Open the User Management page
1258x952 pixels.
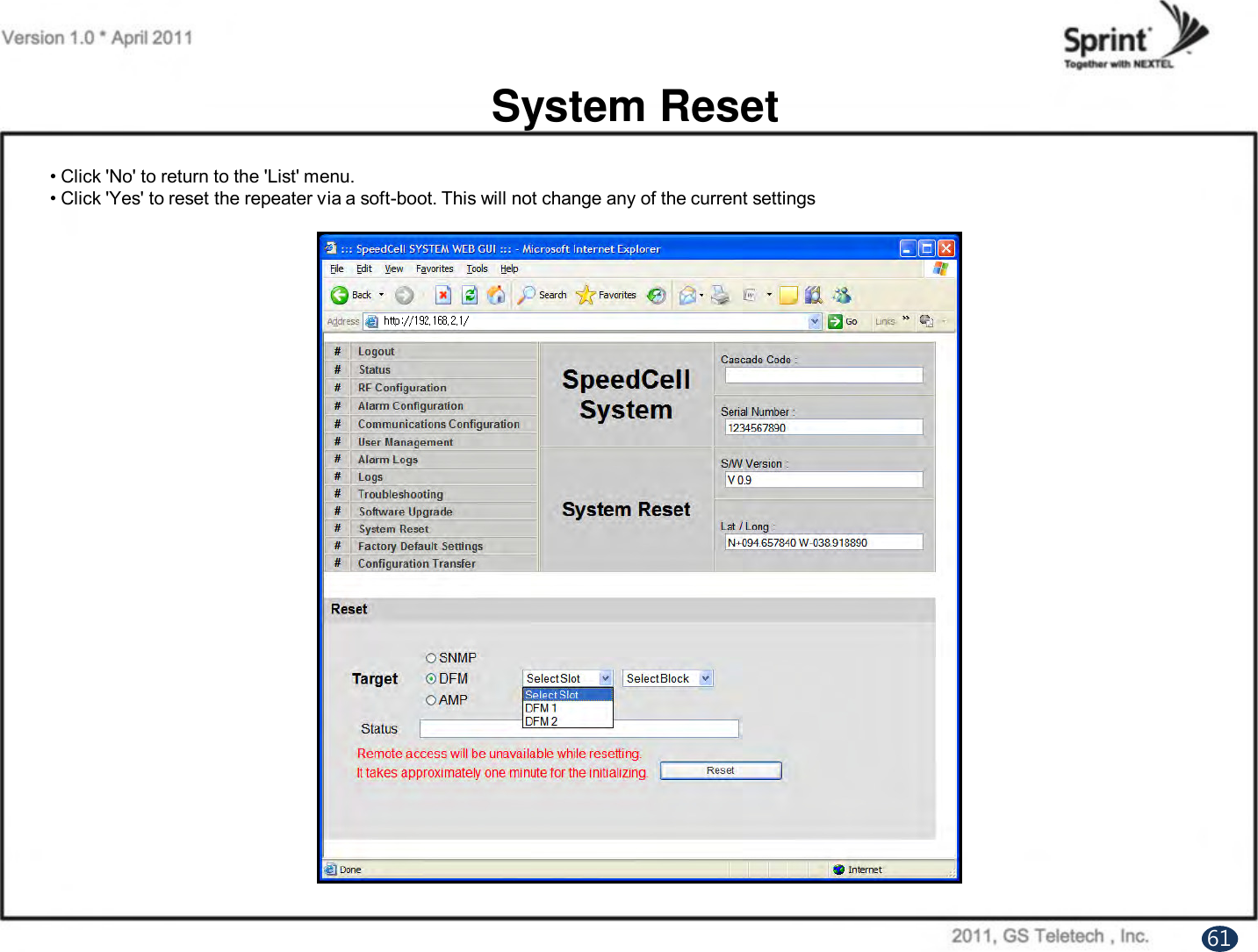(x=406, y=442)
